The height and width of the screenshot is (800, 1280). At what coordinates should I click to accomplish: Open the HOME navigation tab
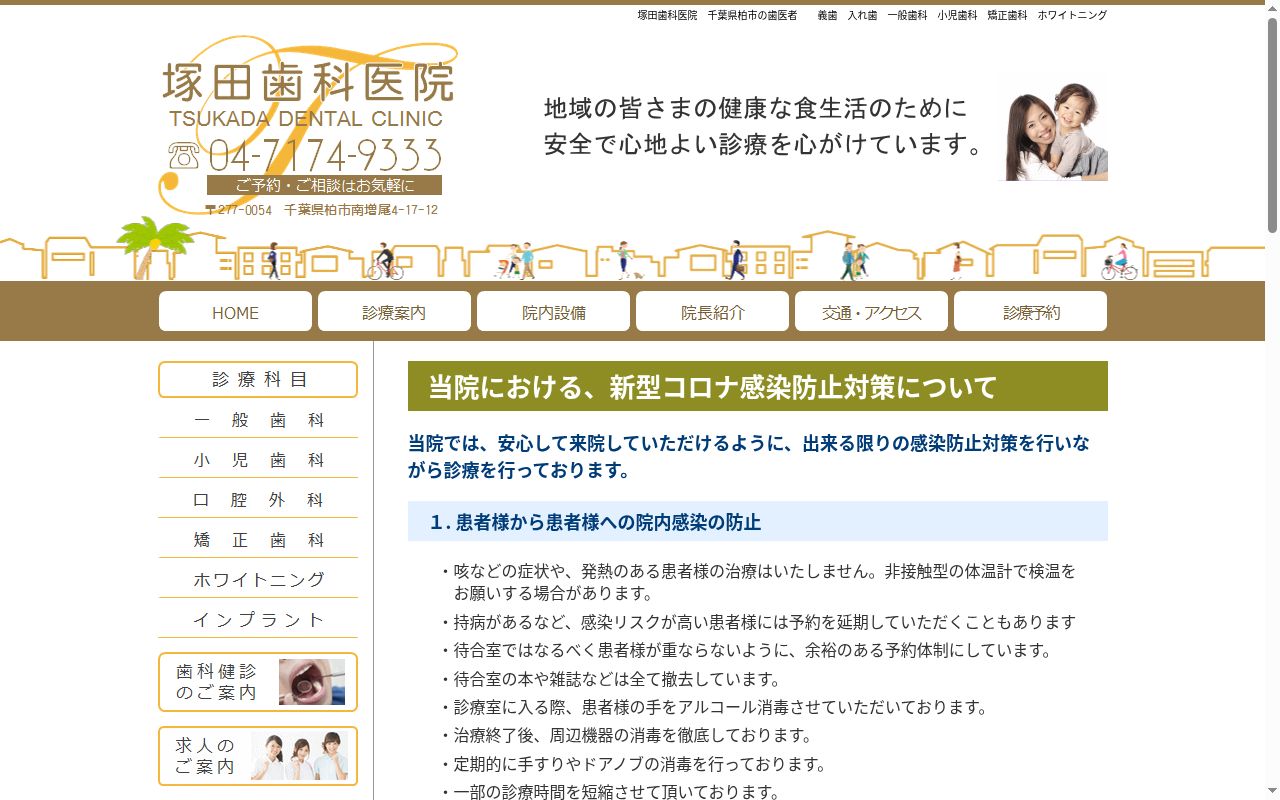click(x=235, y=312)
